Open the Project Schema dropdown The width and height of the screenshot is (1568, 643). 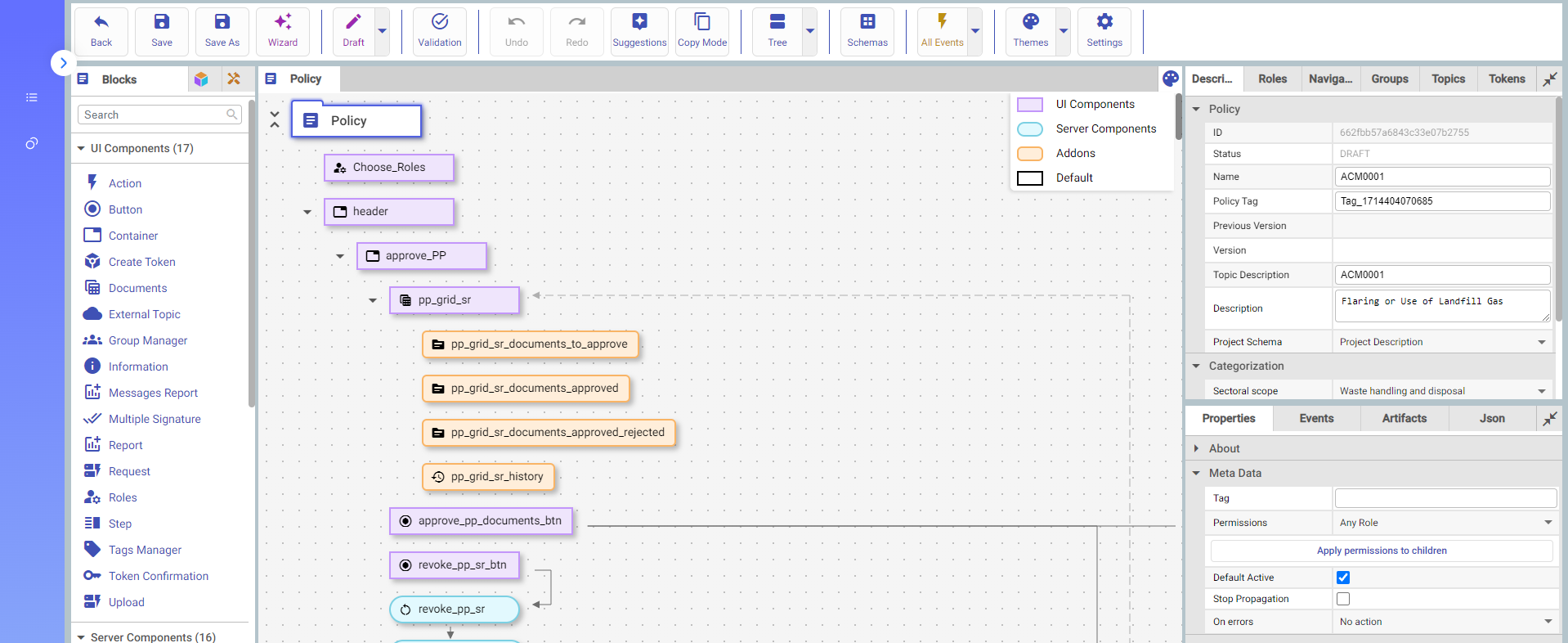coord(1442,342)
